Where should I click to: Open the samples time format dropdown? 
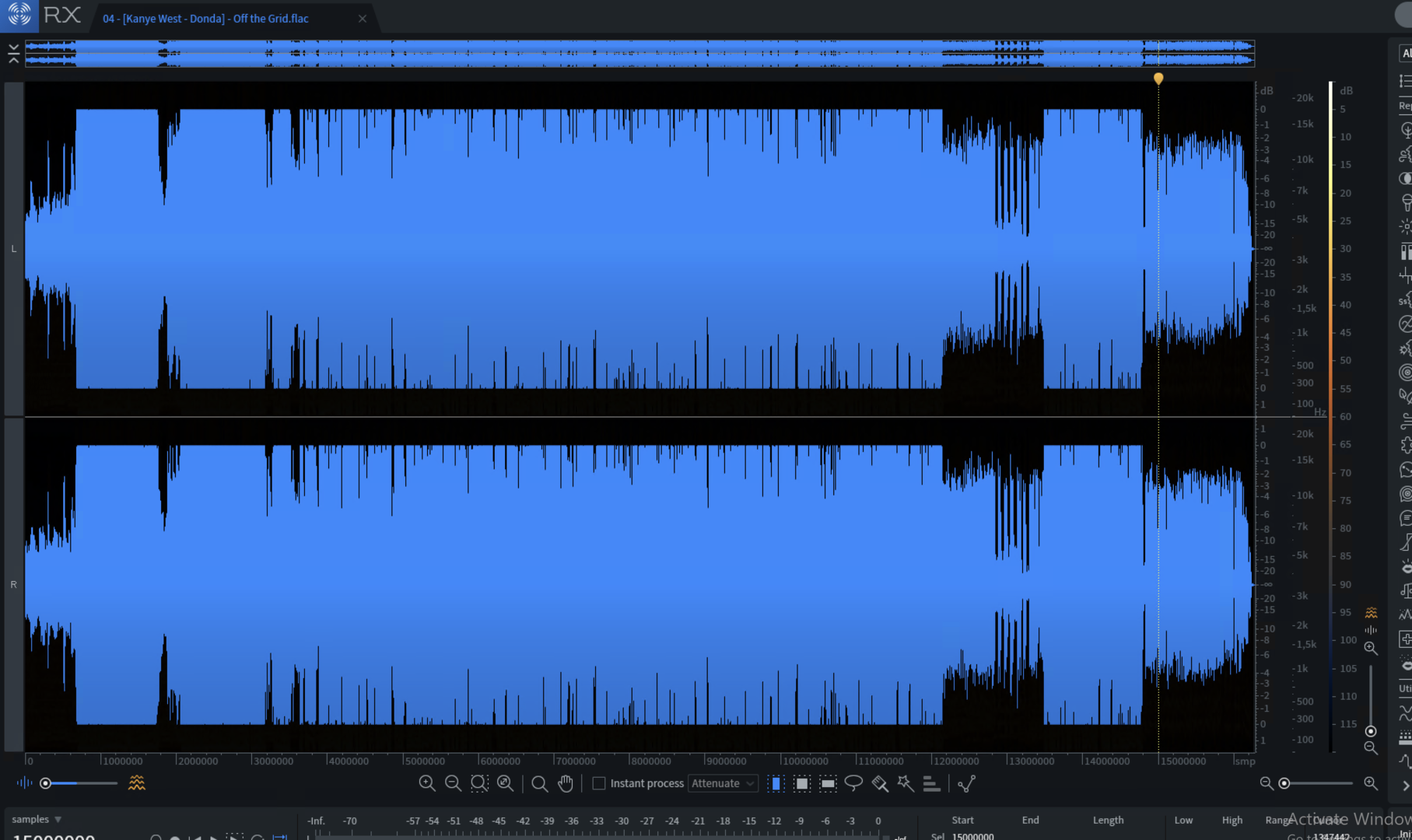(37, 819)
